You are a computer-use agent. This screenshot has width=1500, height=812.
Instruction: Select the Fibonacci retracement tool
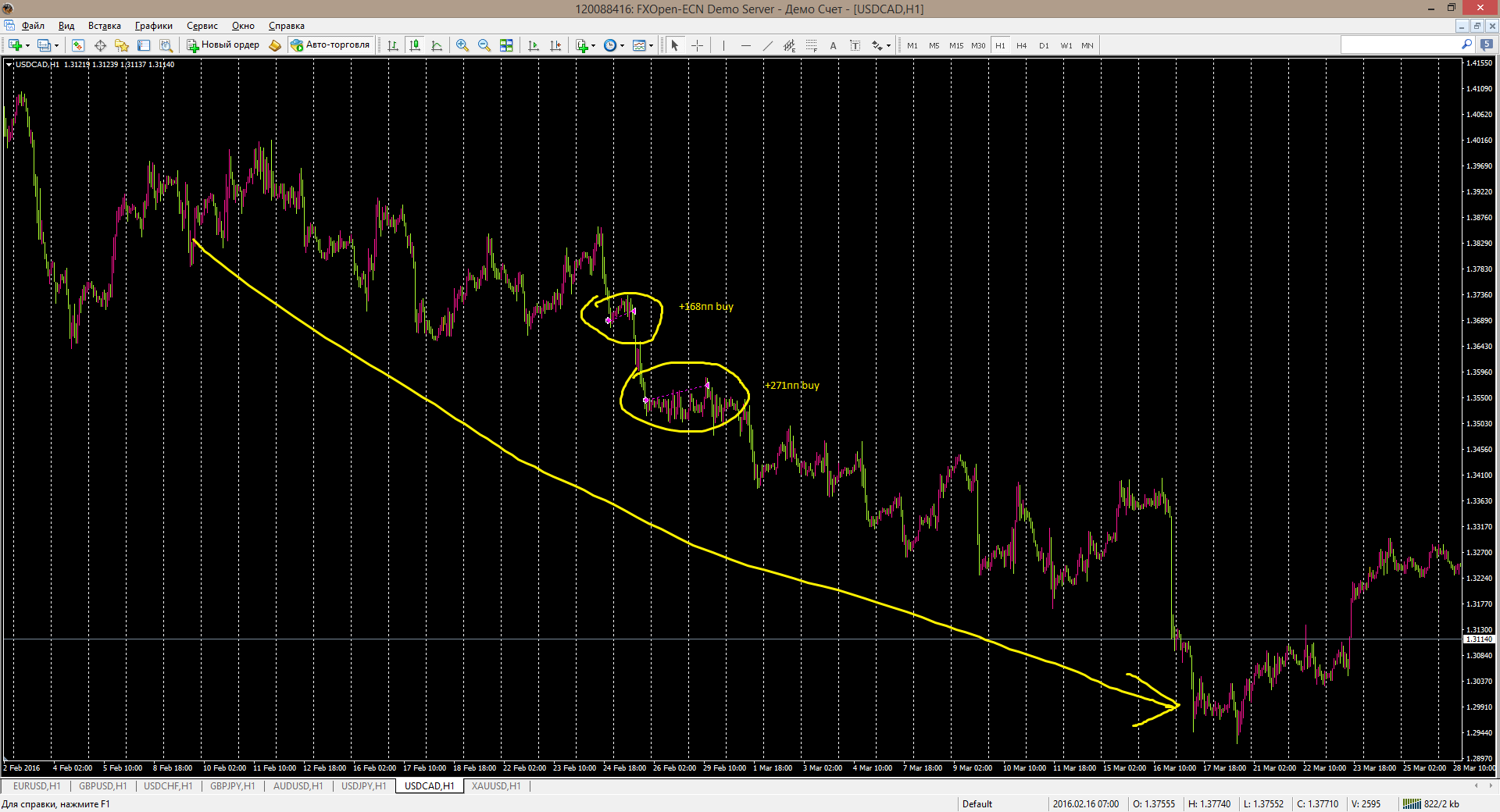coord(811,45)
